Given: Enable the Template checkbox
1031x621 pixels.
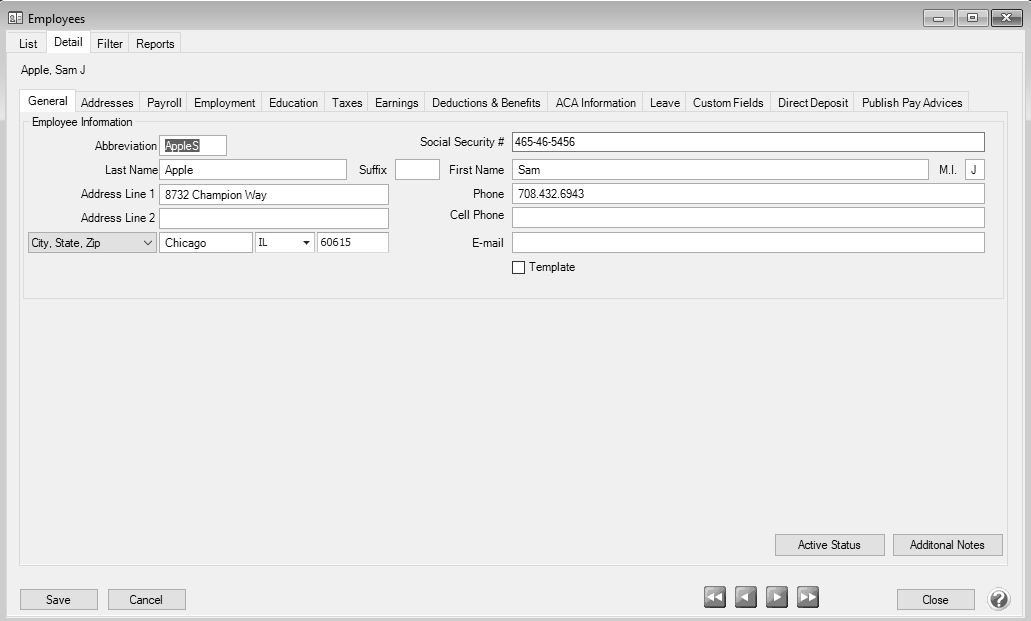Looking at the screenshot, I should (x=518, y=267).
